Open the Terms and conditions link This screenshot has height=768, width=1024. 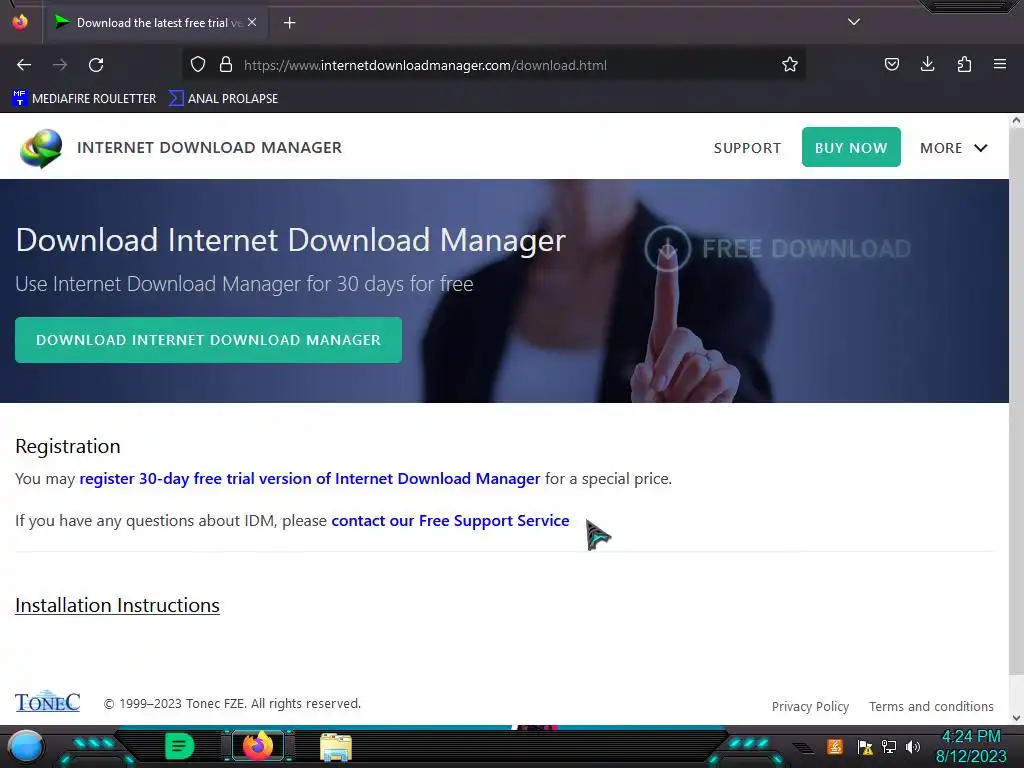tap(931, 707)
